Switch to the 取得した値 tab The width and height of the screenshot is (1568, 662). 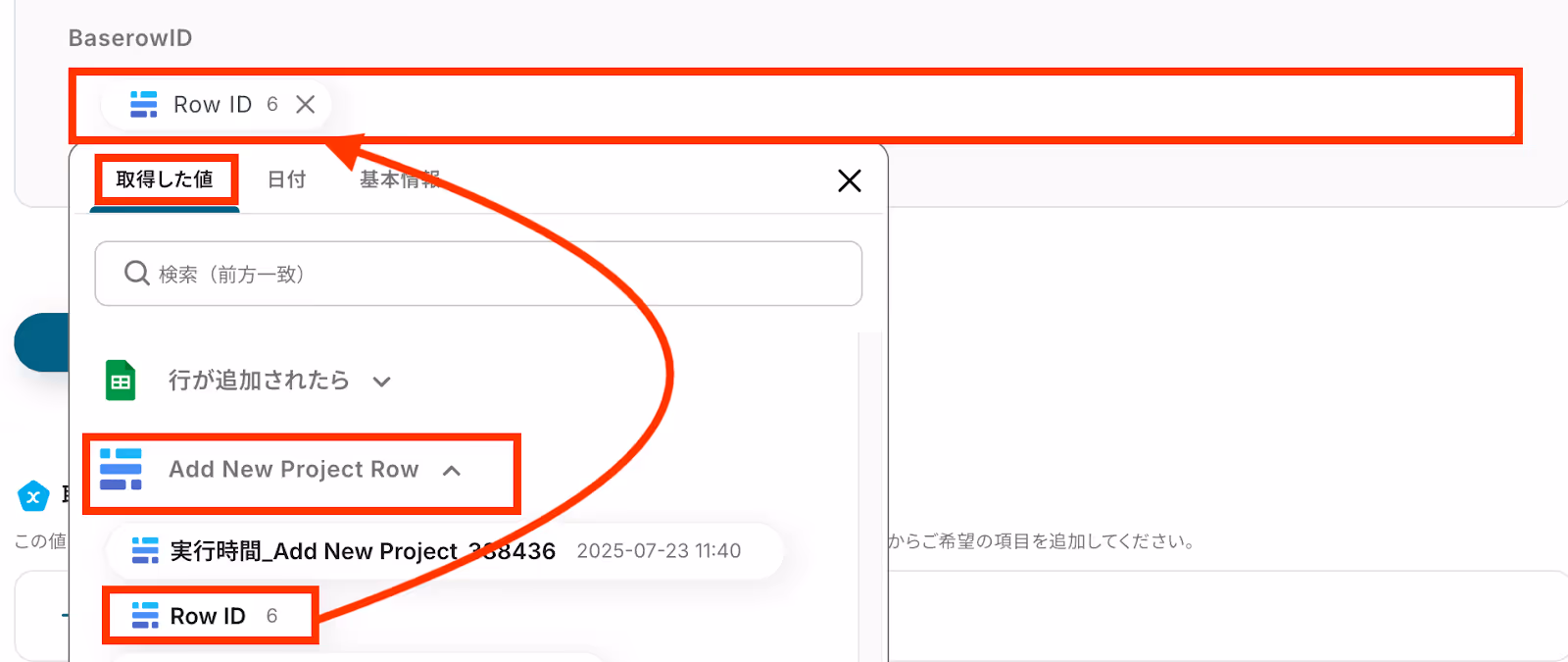(165, 179)
